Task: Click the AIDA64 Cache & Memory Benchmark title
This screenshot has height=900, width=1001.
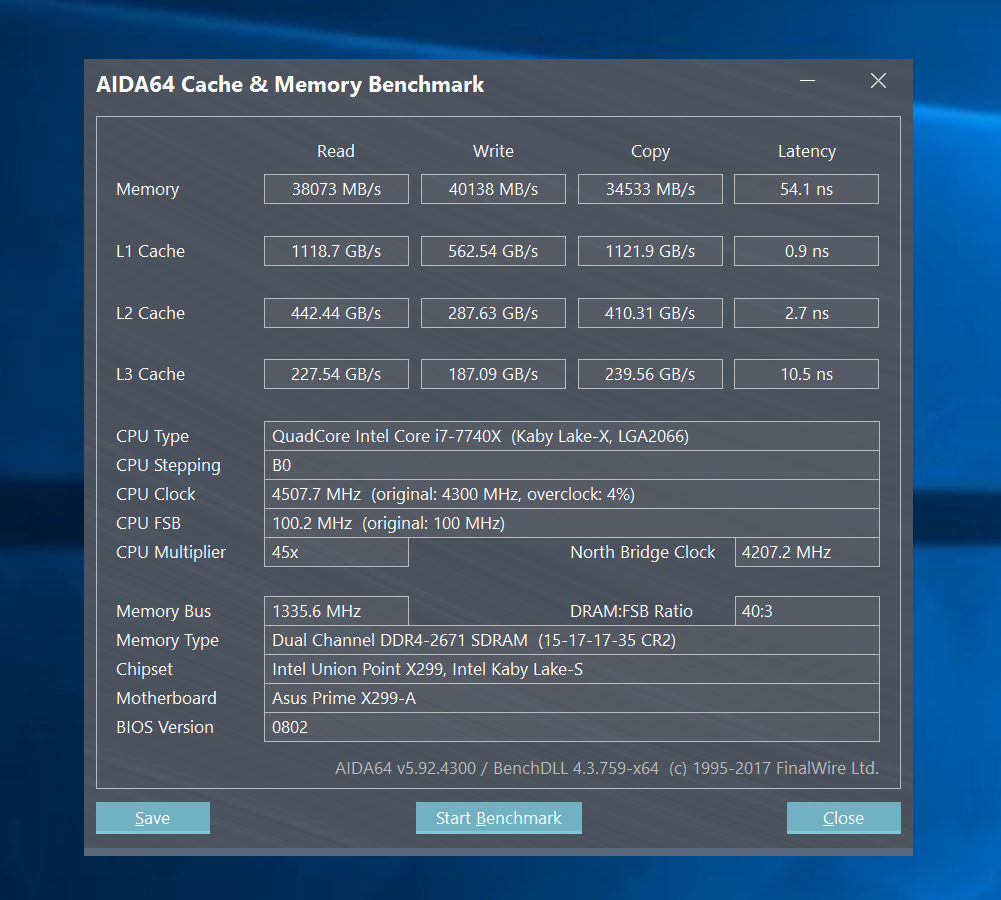Action: [290, 84]
